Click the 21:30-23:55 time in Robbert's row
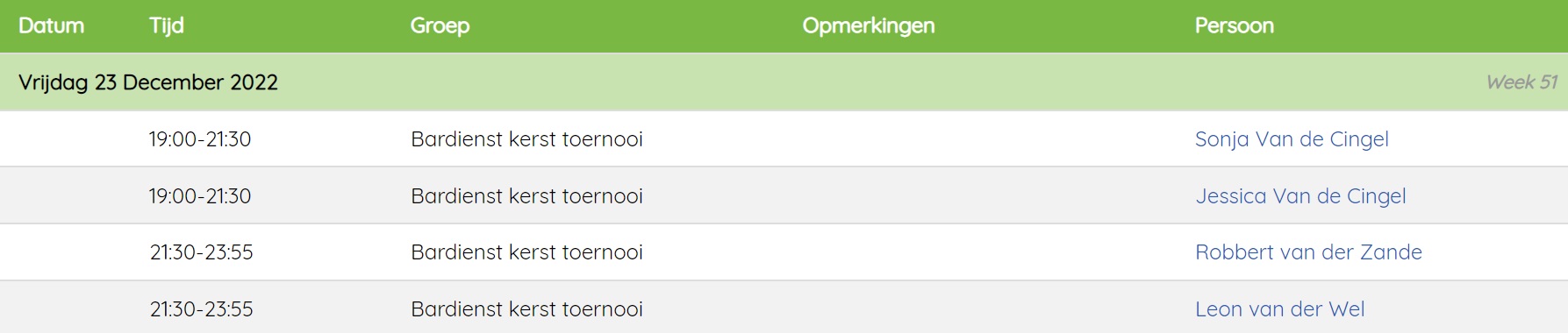 [x=201, y=252]
